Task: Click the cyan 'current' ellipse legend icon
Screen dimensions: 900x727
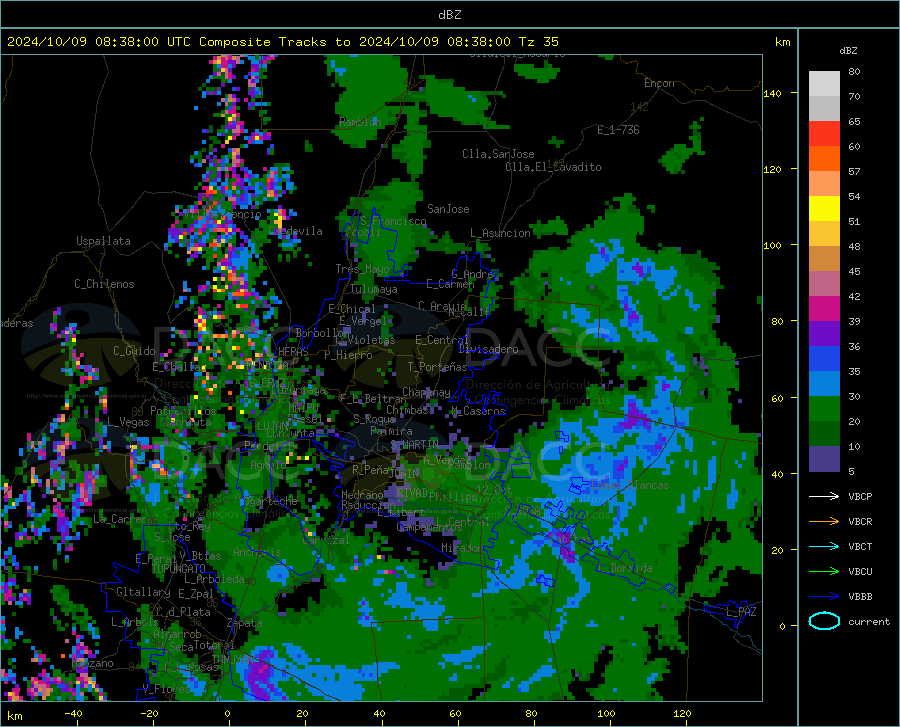Action: click(824, 621)
